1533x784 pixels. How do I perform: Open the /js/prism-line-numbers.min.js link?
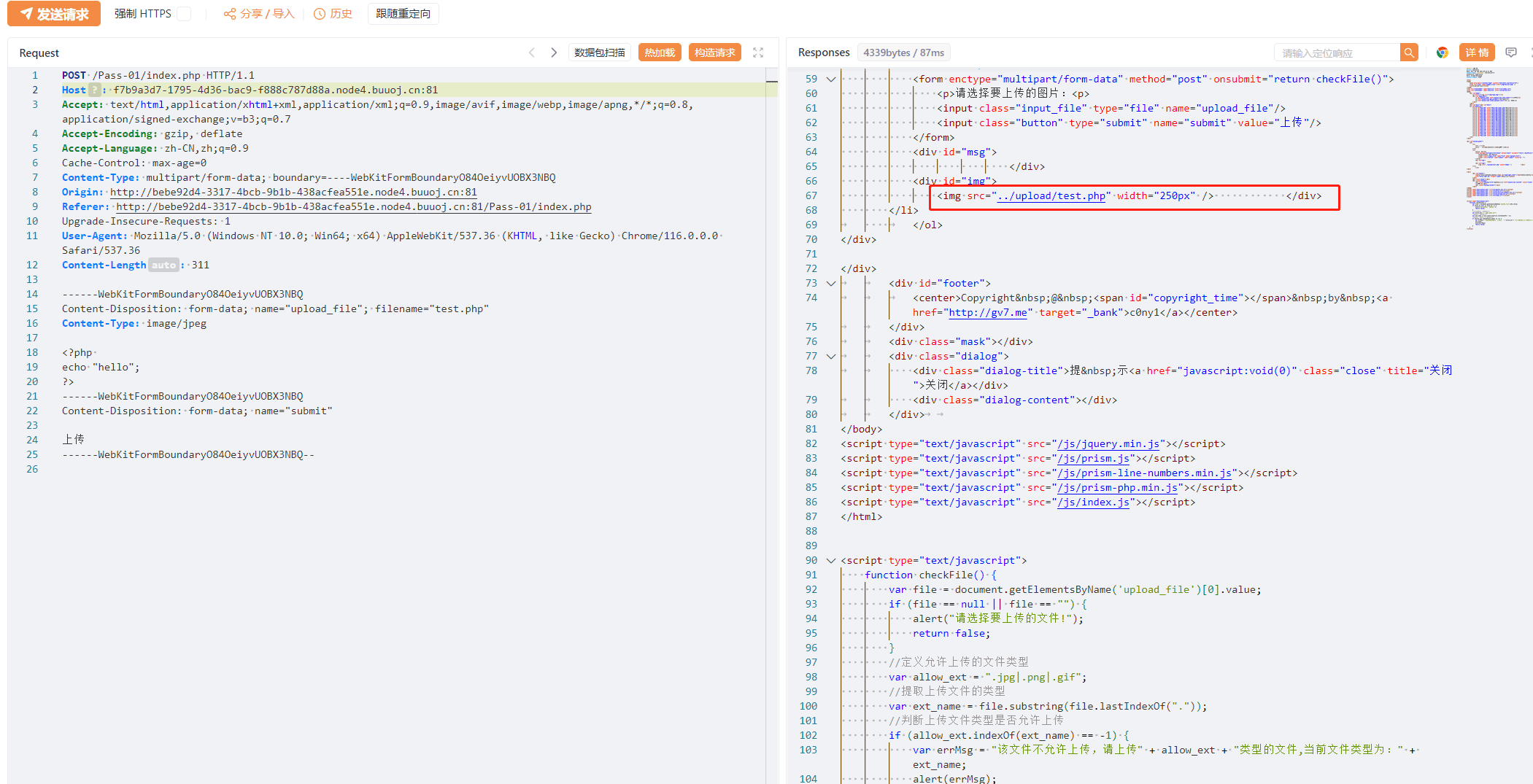pos(1145,473)
